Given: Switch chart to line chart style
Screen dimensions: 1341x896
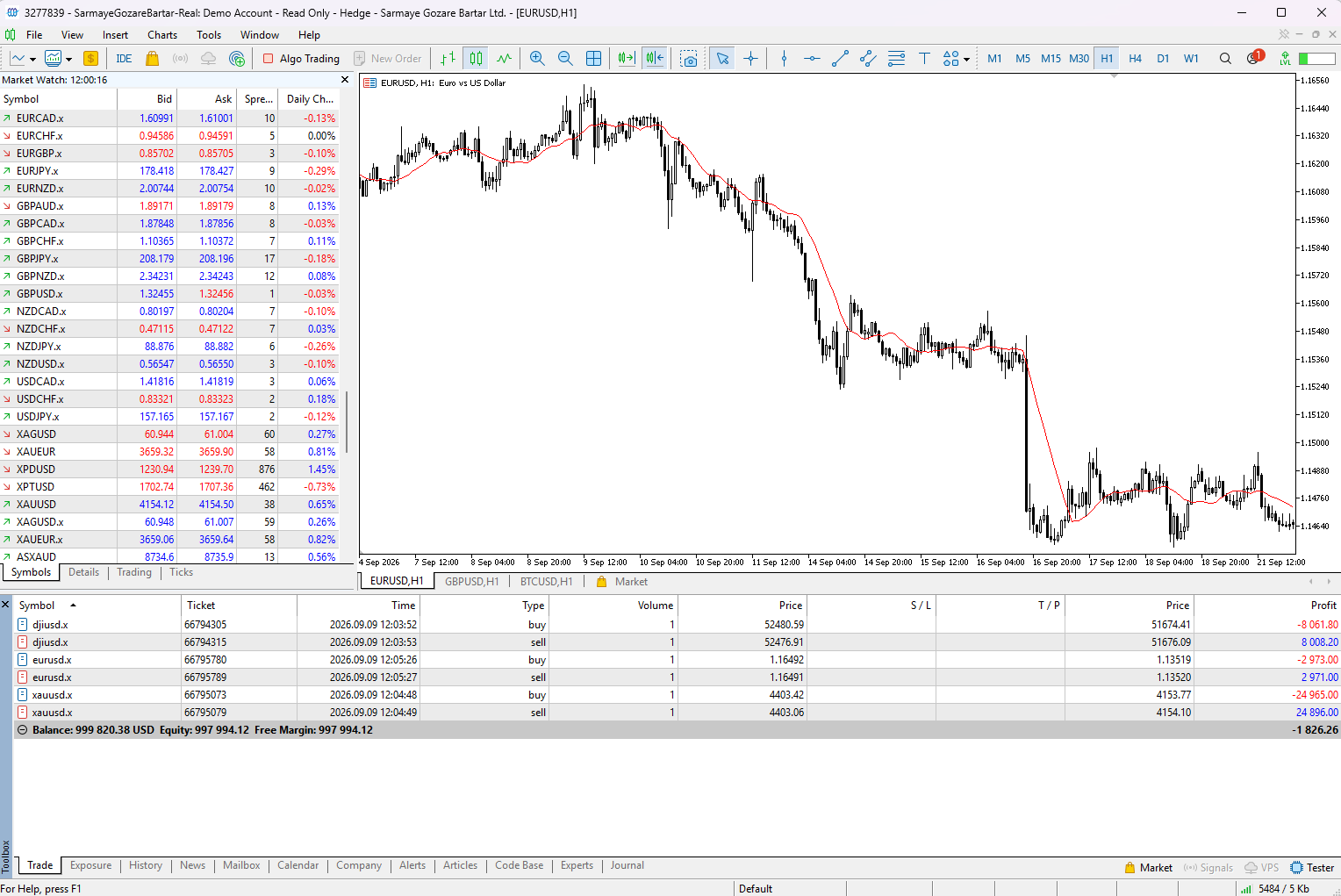Looking at the screenshot, I should click(x=504, y=59).
